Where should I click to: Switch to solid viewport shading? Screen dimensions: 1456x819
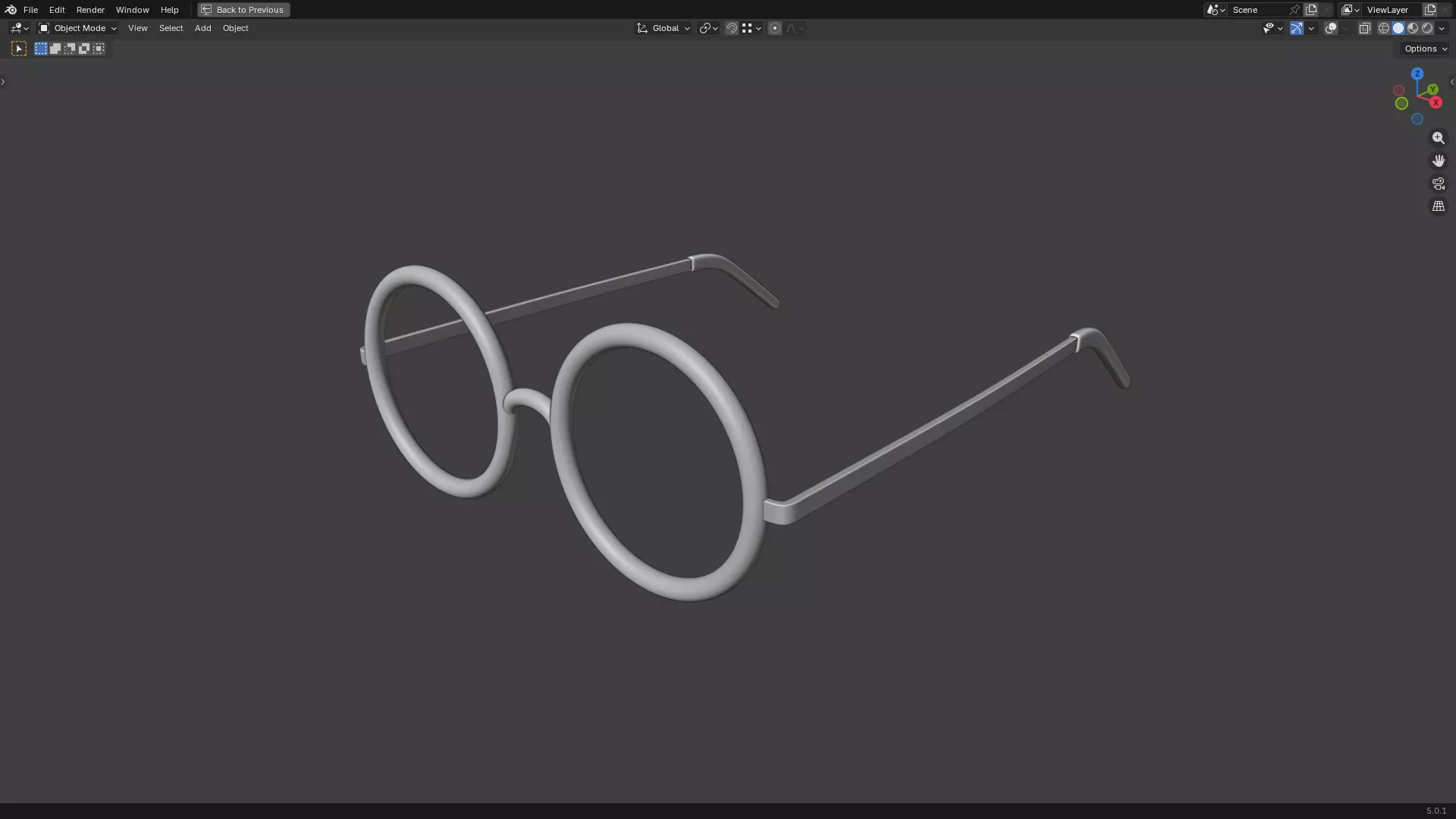click(x=1398, y=28)
